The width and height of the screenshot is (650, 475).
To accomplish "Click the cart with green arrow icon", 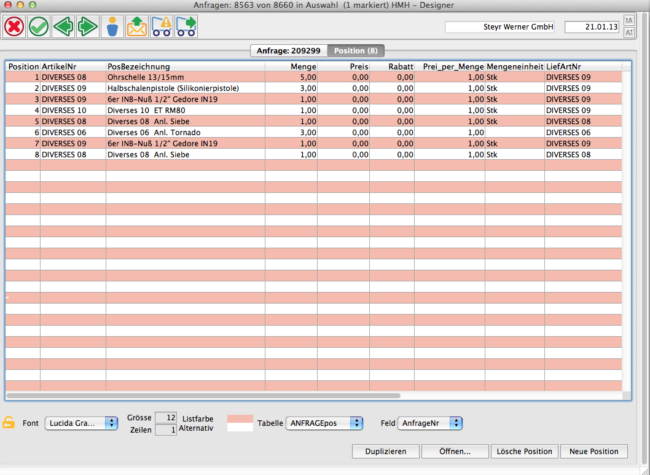I will (x=186, y=26).
